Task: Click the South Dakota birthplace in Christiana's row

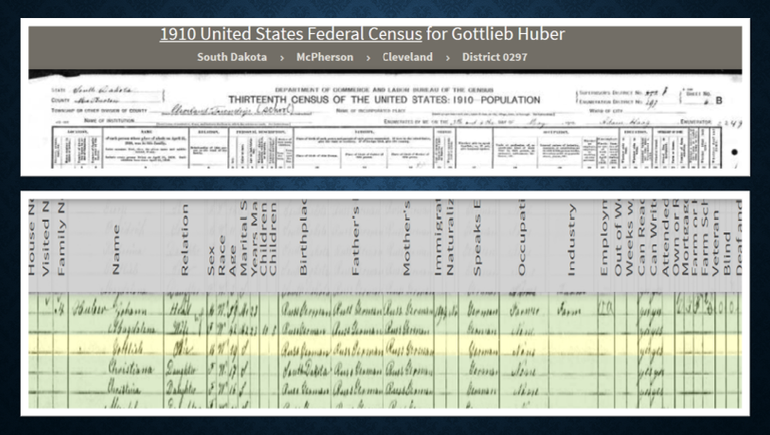Action: [x=305, y=370]
